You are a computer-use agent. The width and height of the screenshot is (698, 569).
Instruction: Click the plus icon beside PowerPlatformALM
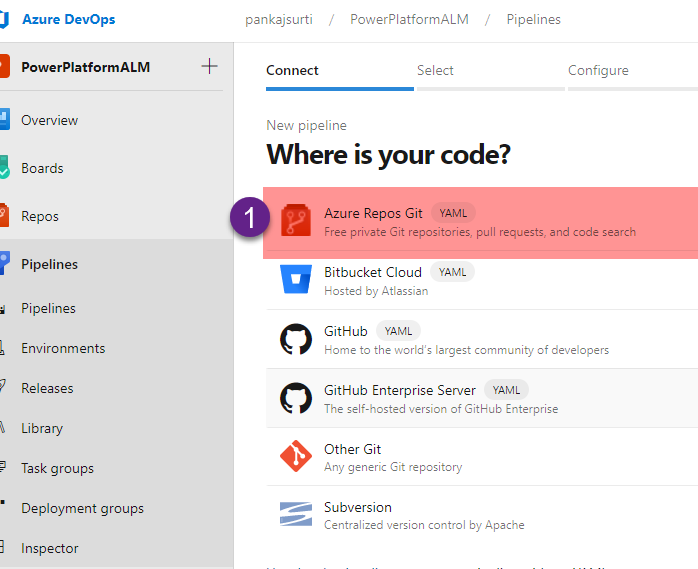coord(209,67)
